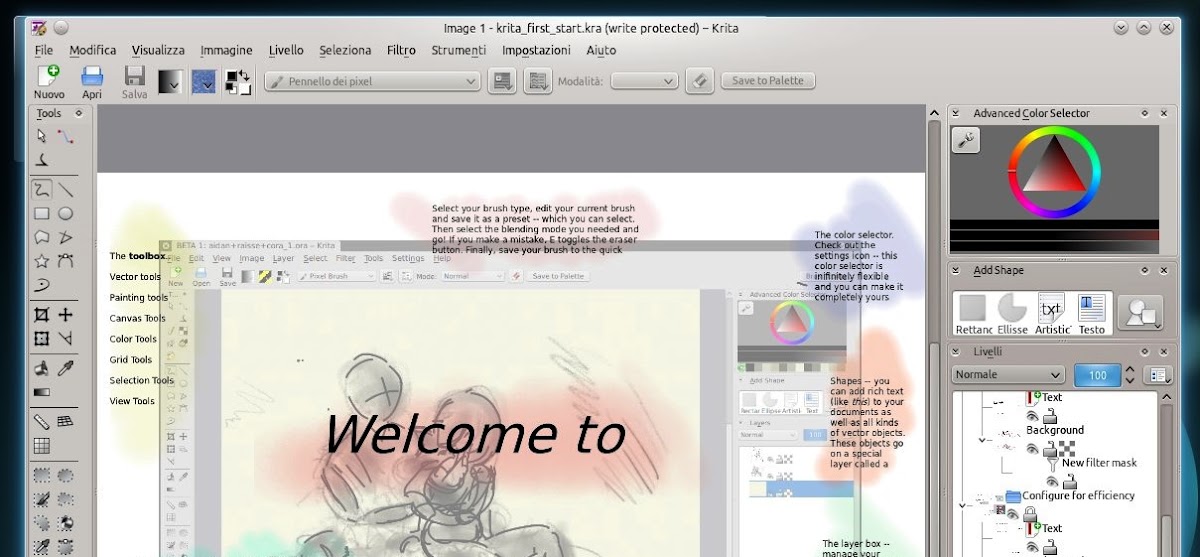Click the Save to Palette button
Viewport: 1200px width, 557px height.
click(769, 81)
